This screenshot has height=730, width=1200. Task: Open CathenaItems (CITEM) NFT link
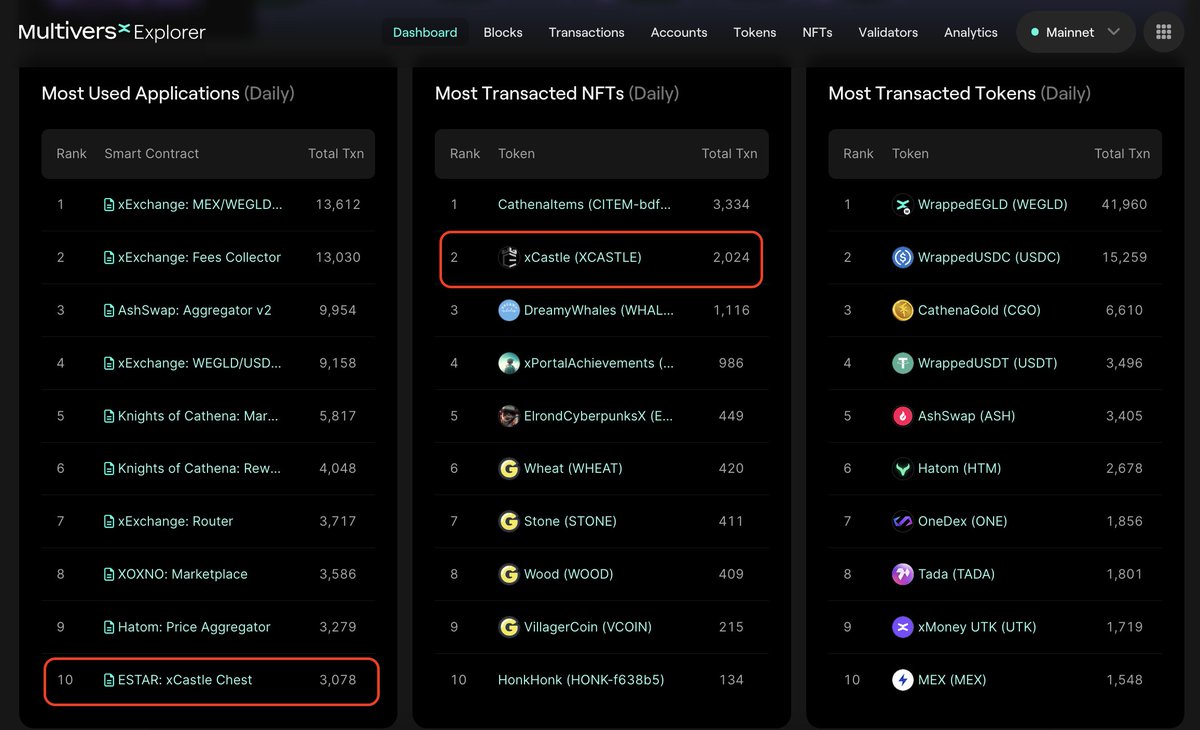point(585,205)
